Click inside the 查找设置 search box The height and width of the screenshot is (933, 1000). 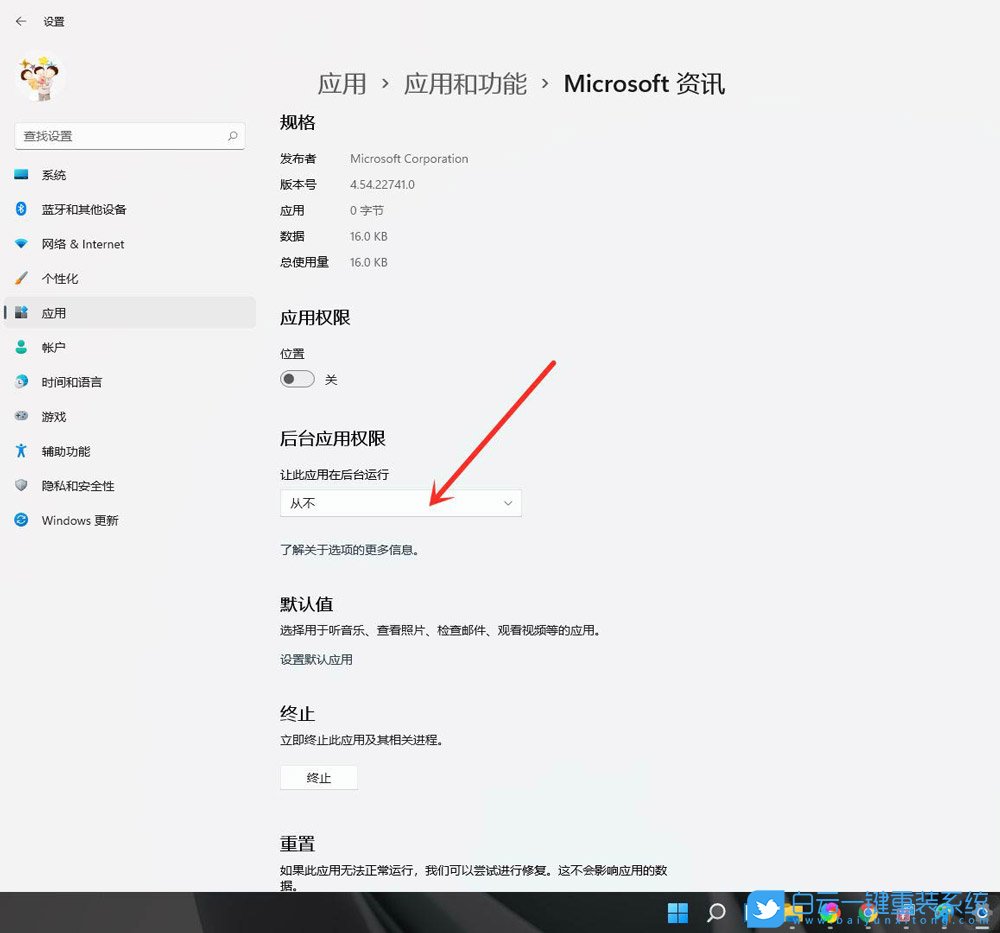[129, 135]
